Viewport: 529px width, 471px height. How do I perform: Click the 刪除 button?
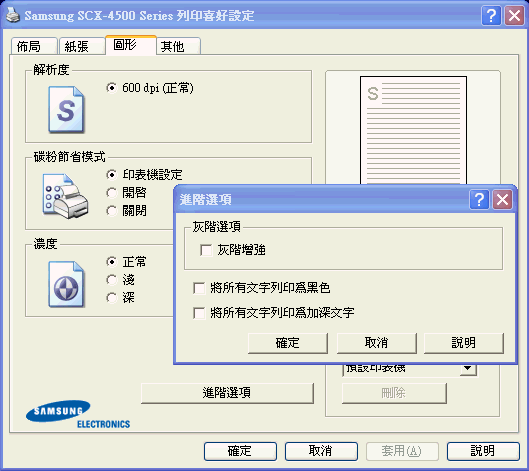click(x=394, y=393)
